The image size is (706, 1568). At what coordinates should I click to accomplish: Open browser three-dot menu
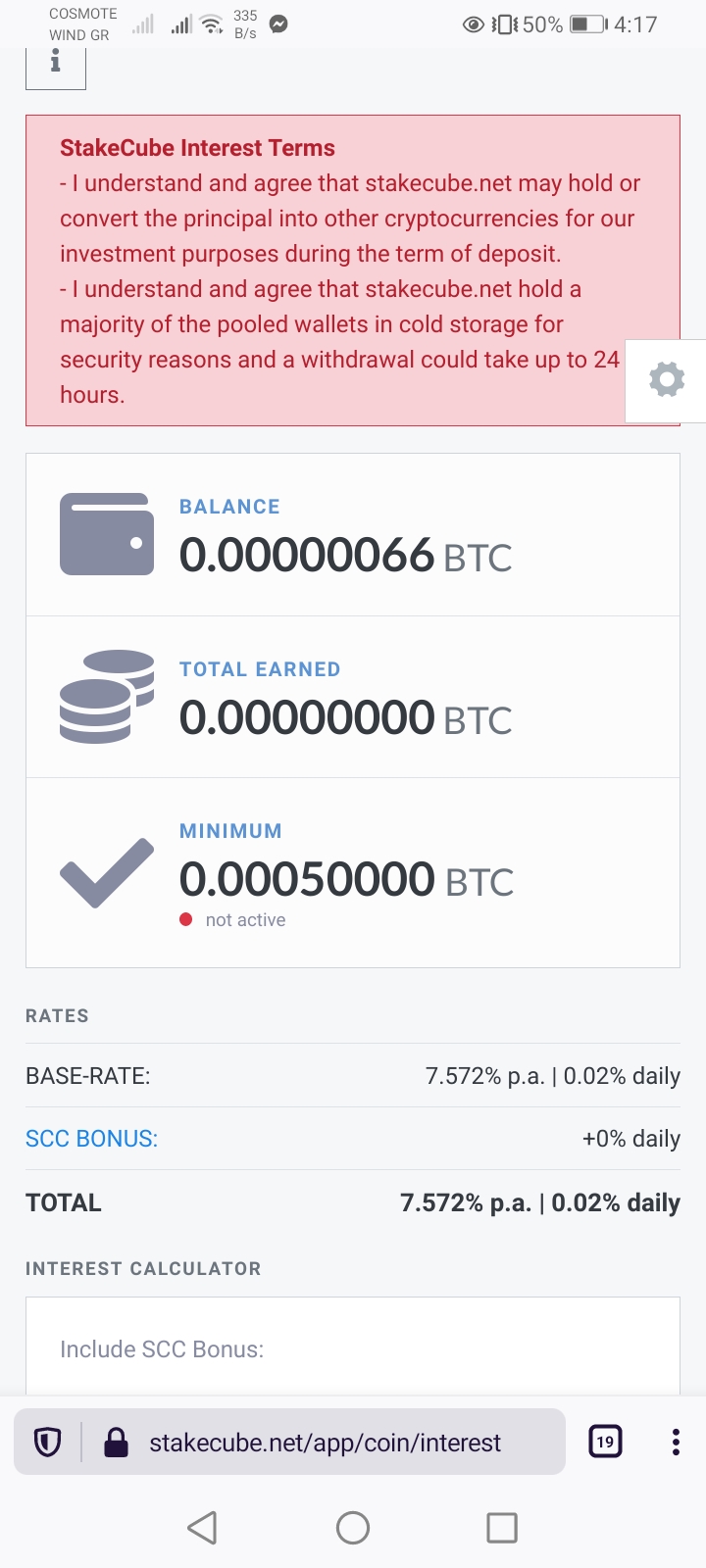(x=676, y=1442)
